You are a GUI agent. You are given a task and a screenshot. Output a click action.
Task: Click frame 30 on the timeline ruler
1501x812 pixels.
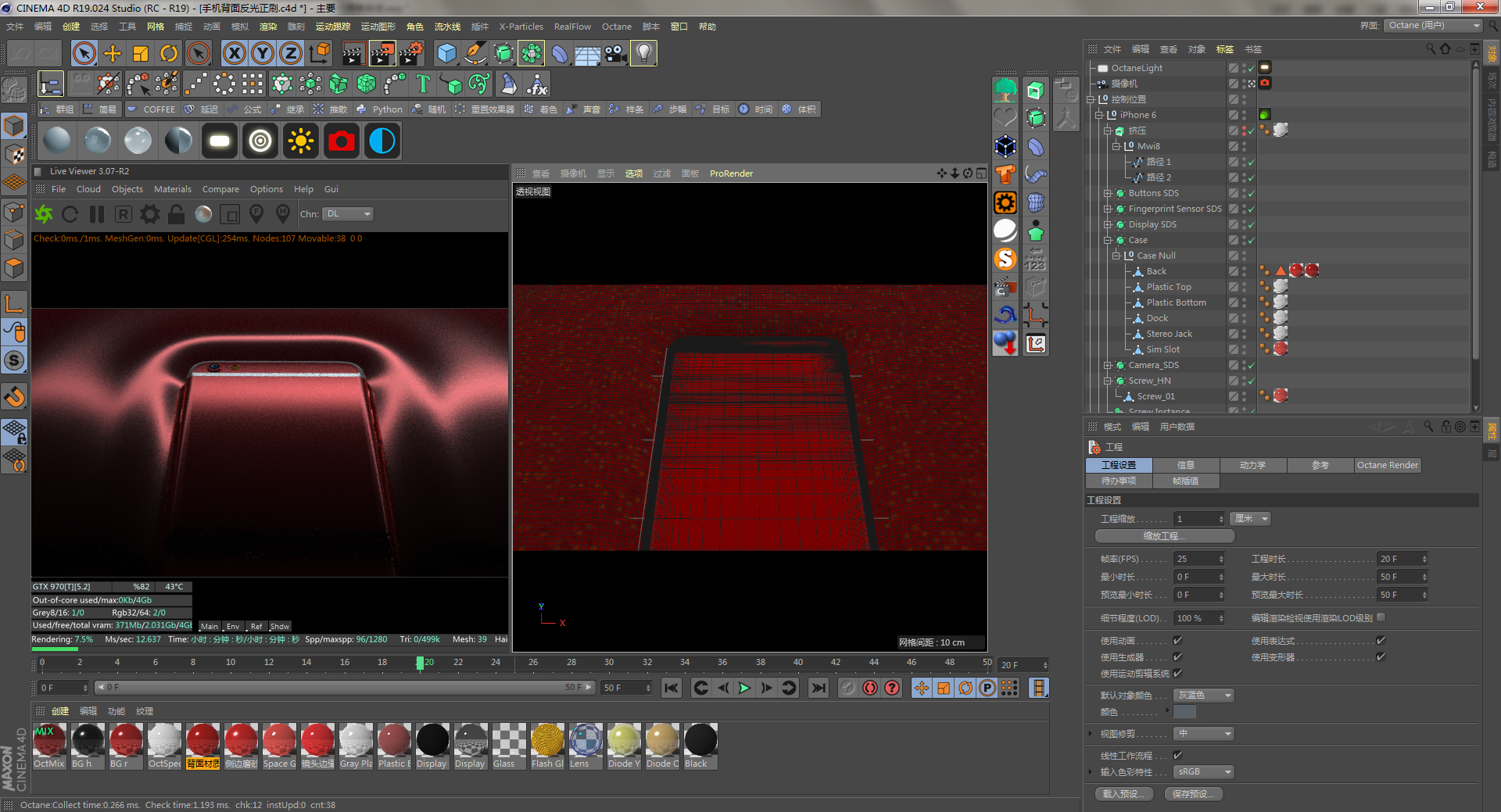[609, 663]
